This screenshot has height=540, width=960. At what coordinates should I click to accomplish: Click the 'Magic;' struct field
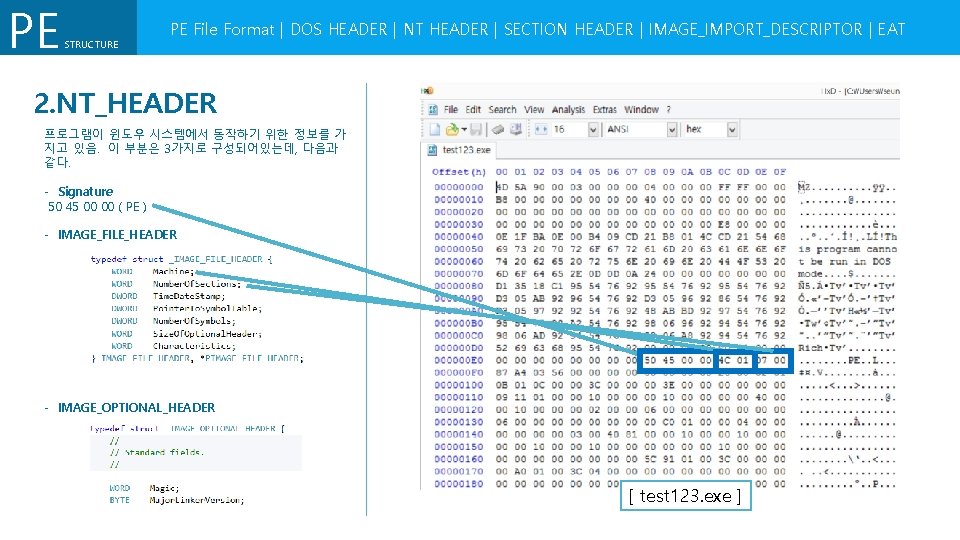click(164, 489)
